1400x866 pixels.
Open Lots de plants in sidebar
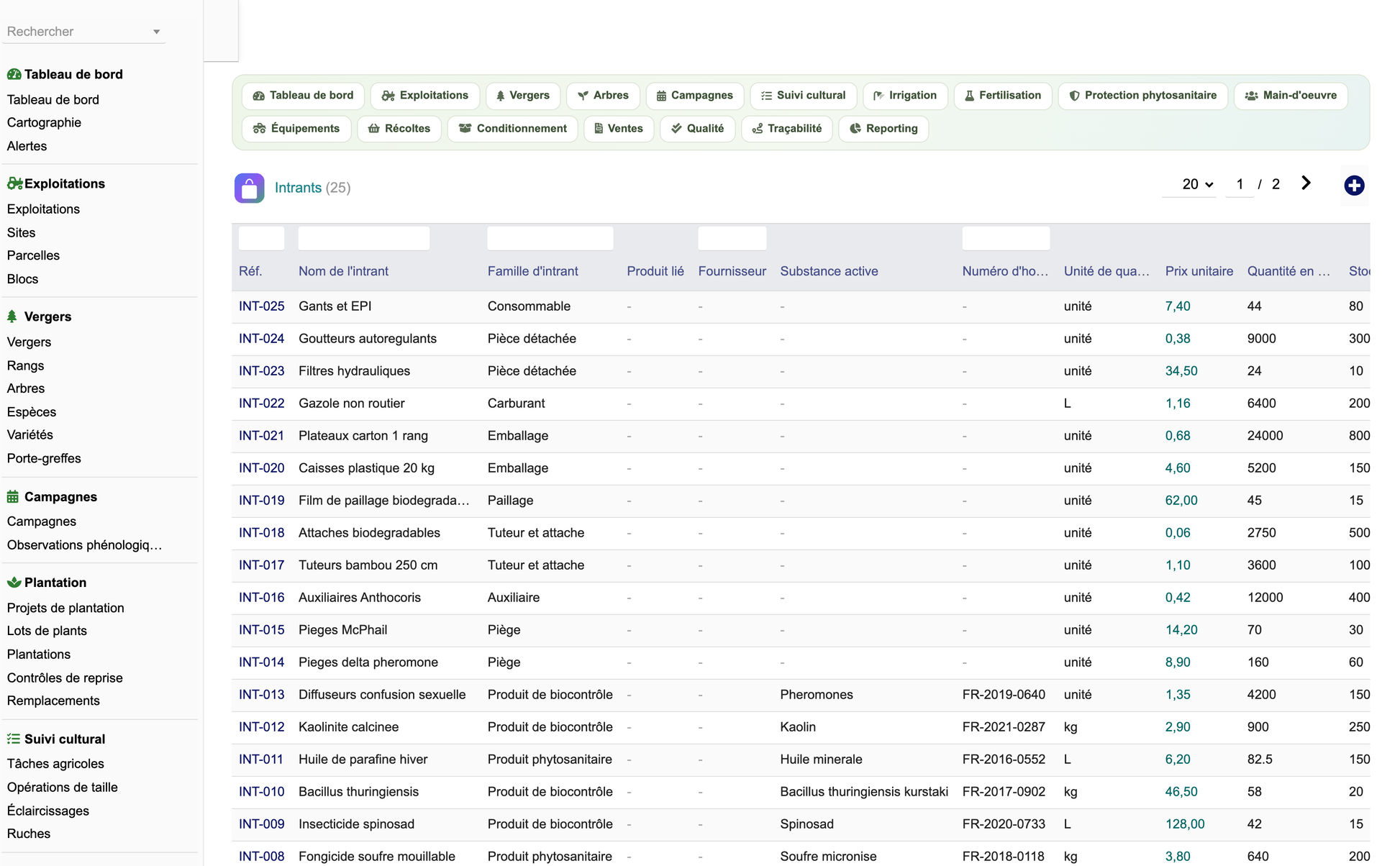(47, 631)
